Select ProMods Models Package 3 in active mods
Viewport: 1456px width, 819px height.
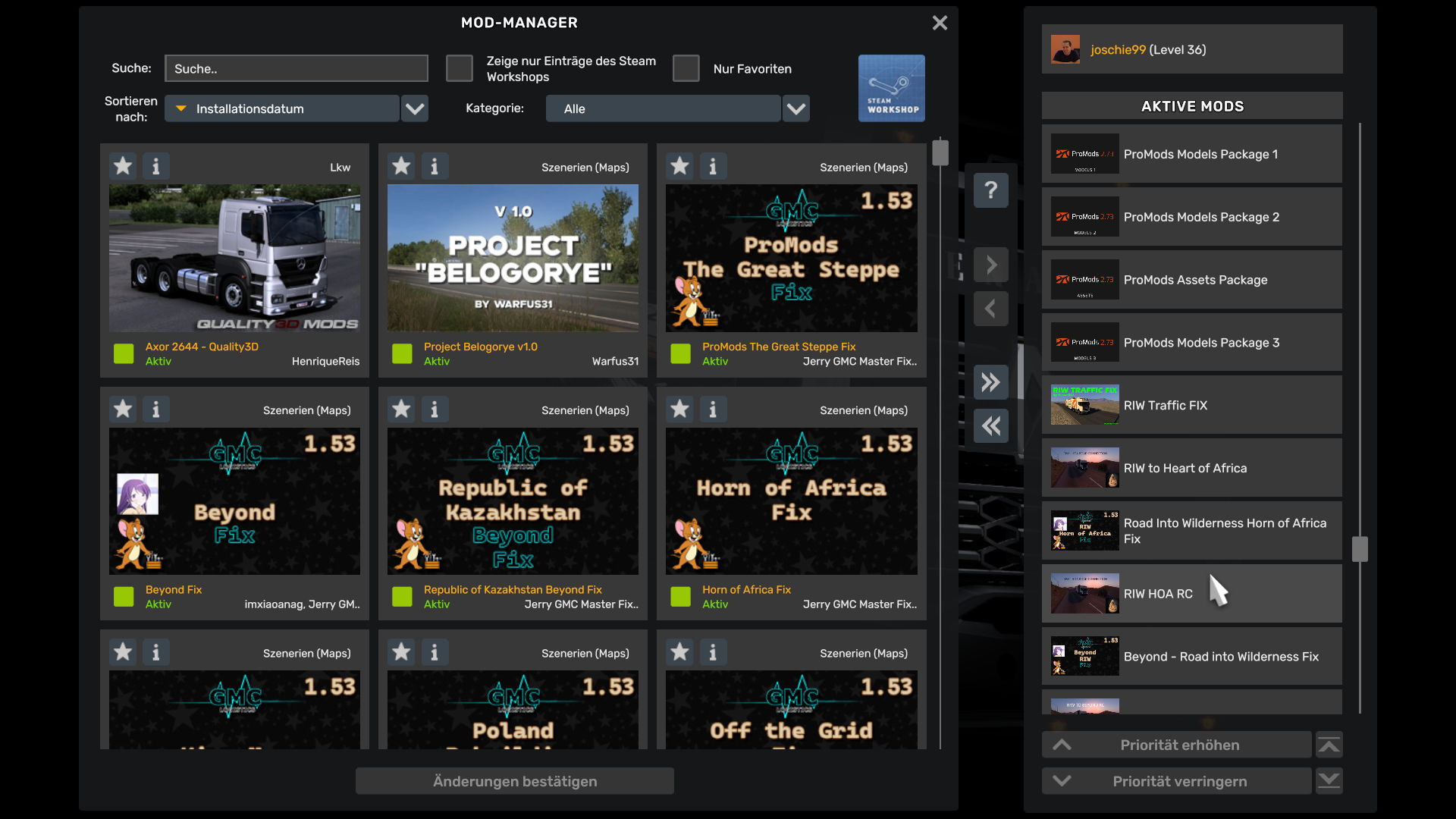click(x=1192, y=343)
